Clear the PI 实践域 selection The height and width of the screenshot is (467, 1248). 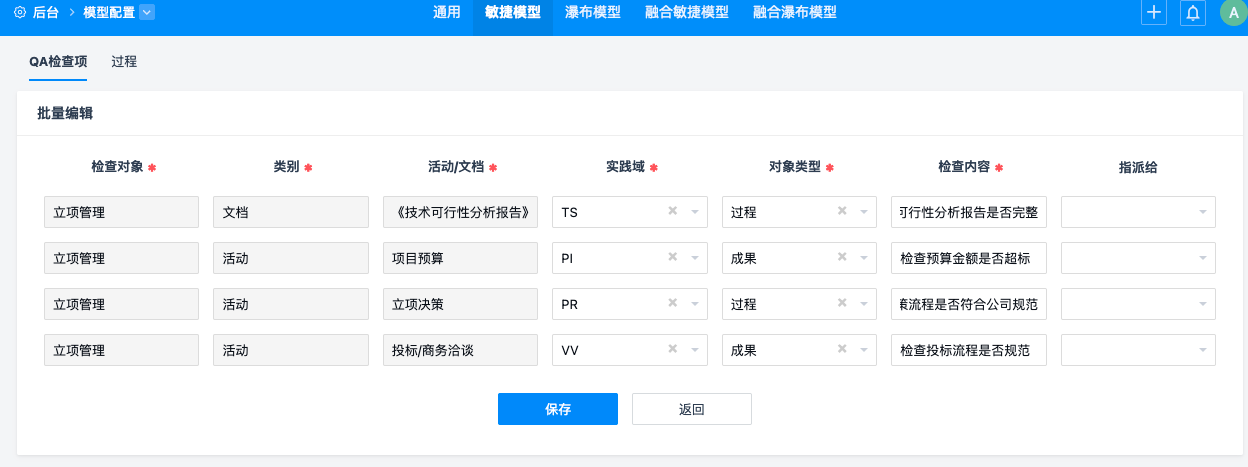673,258
